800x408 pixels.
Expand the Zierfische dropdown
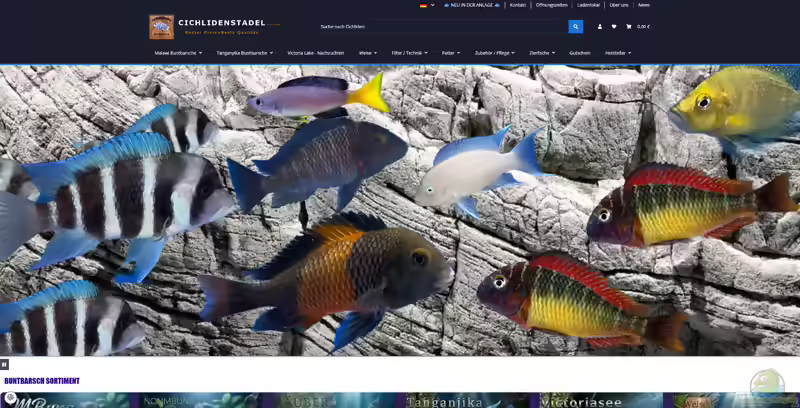[542, 53]
